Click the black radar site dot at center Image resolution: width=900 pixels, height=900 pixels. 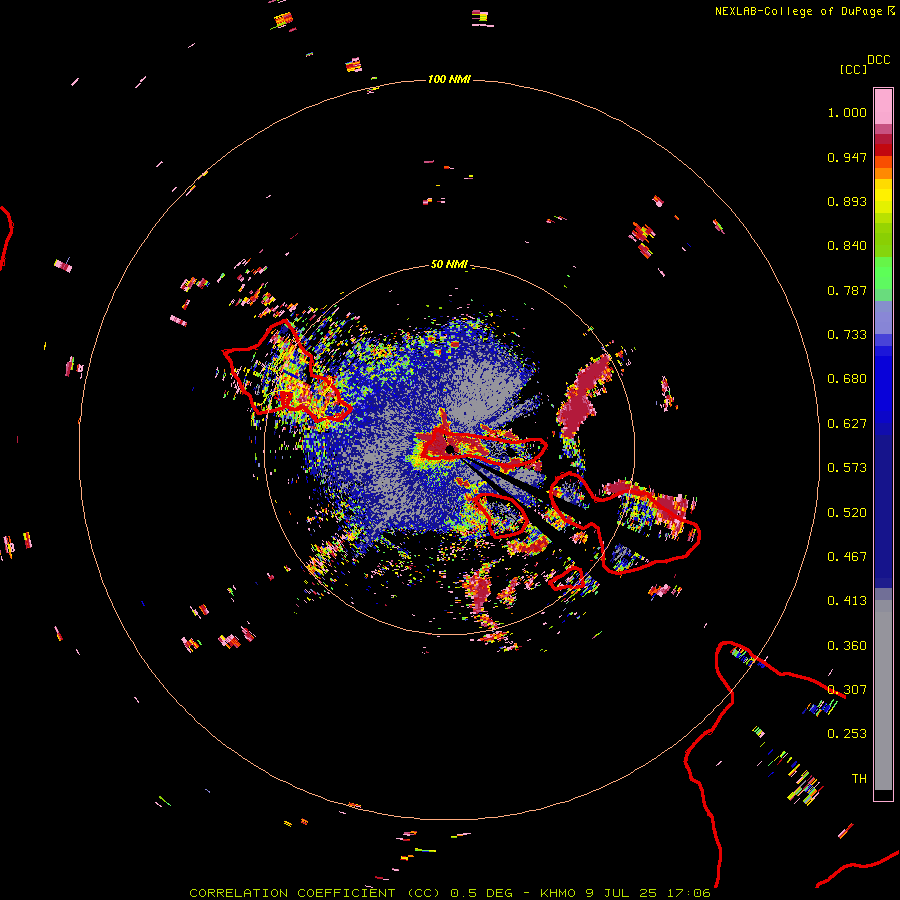click(451, 449)
